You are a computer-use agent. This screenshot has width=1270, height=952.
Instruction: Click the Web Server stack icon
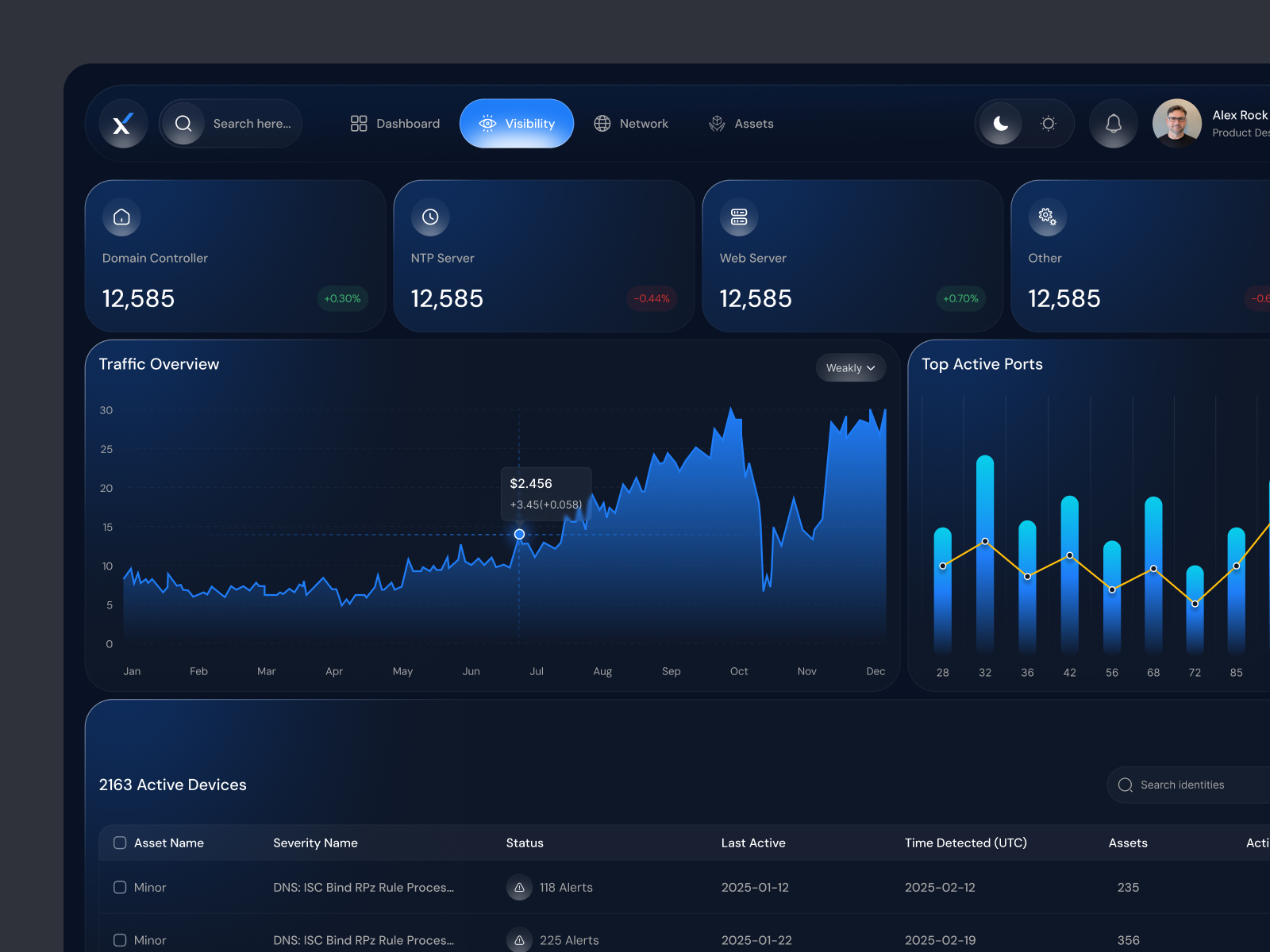click(739, 217)
